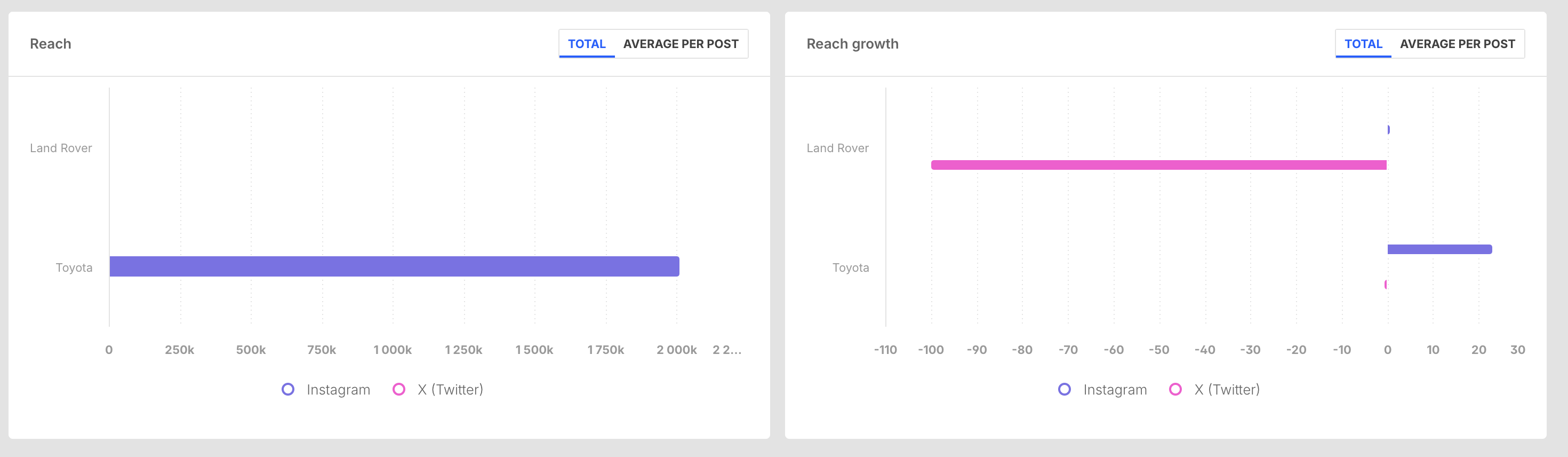Viewport: 1568px width, 457px height.
Task: Click Land Rover pink X (Twitter) growth bar
Action: click(1159, 164)
